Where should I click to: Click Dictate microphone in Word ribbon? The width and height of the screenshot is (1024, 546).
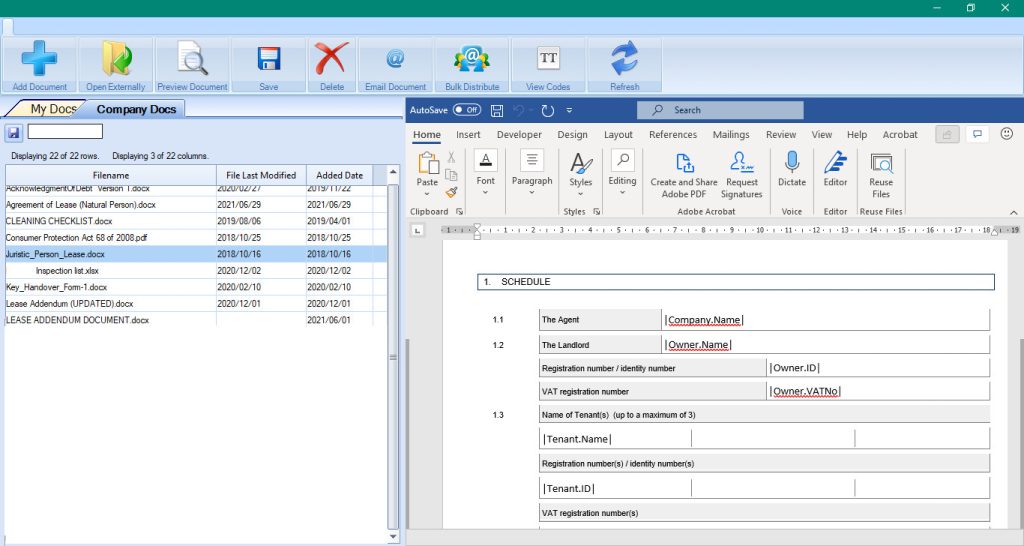(x=791, y=168)
